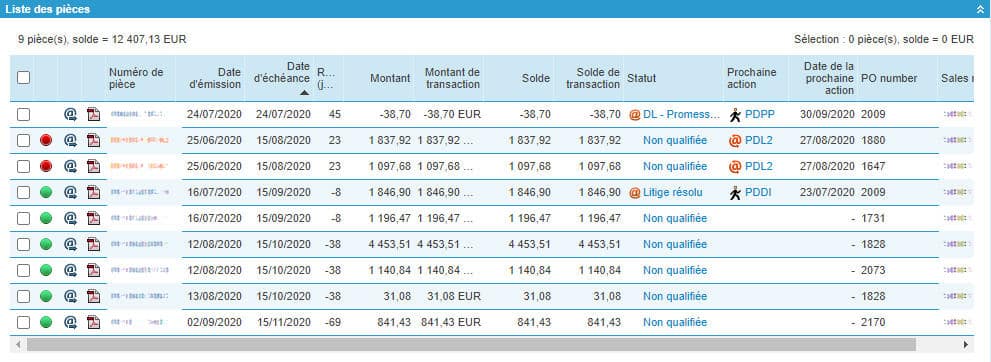Screen dimensions: 991x362
Task: Collapse the Liste des pièces panel
Action: click(x=980, y=9)
